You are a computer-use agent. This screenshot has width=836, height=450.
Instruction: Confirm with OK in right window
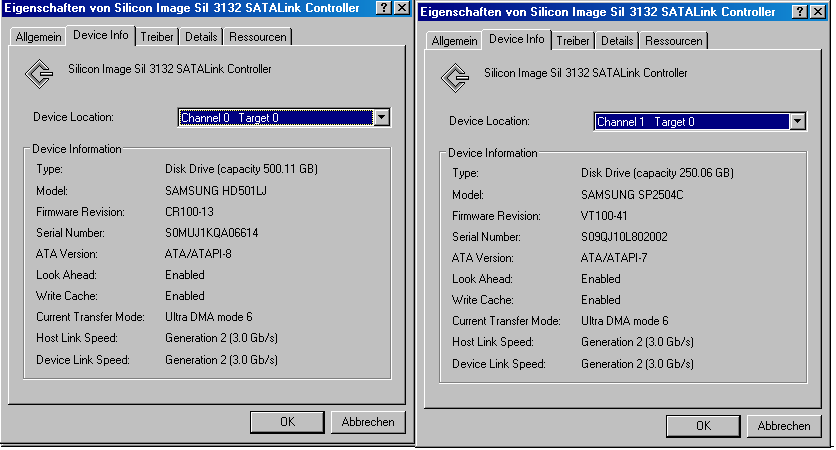(x=703, y=425)
